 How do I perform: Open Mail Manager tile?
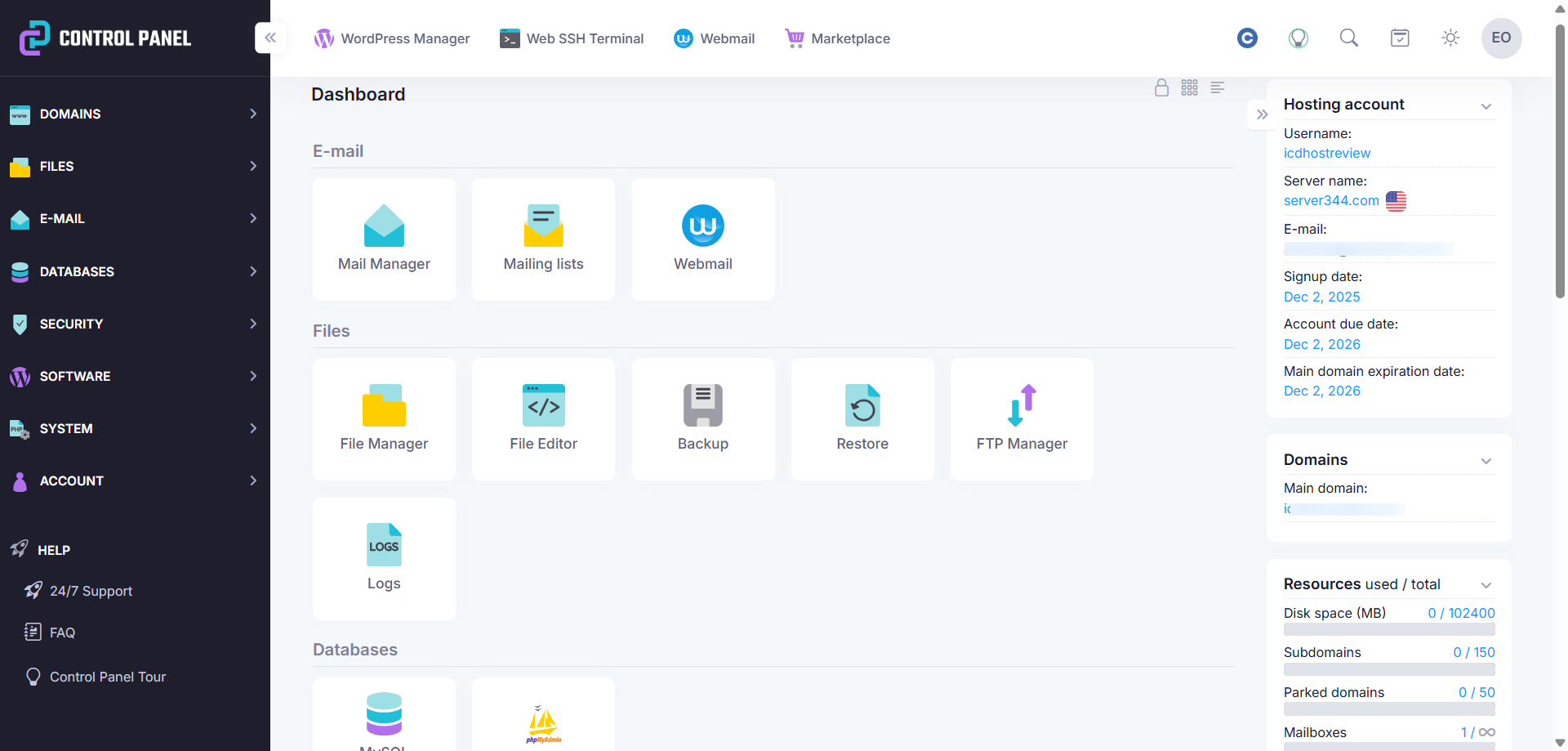point(384,239)
